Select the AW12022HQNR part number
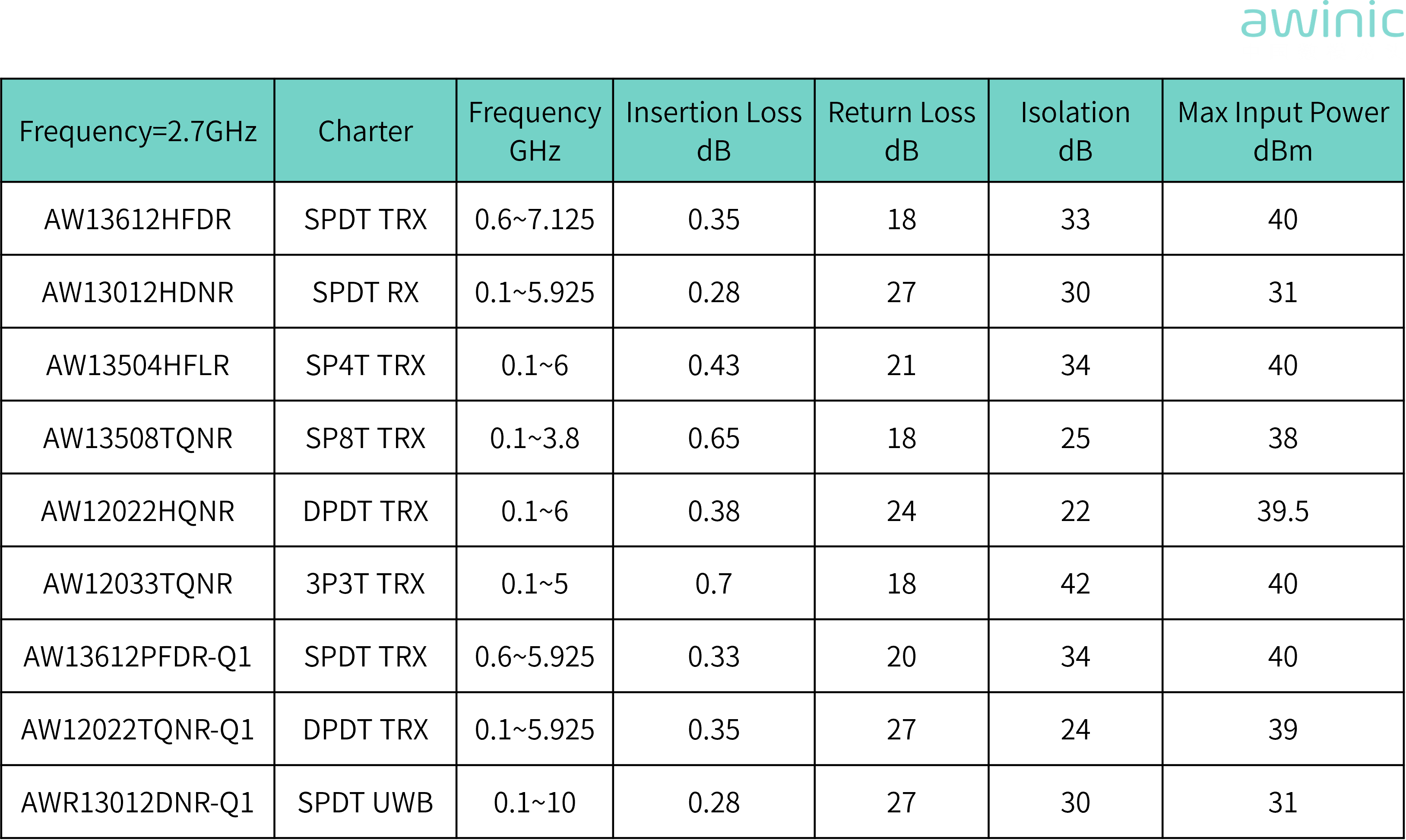Screen dimensions: 1406x840 pos(138,511)
